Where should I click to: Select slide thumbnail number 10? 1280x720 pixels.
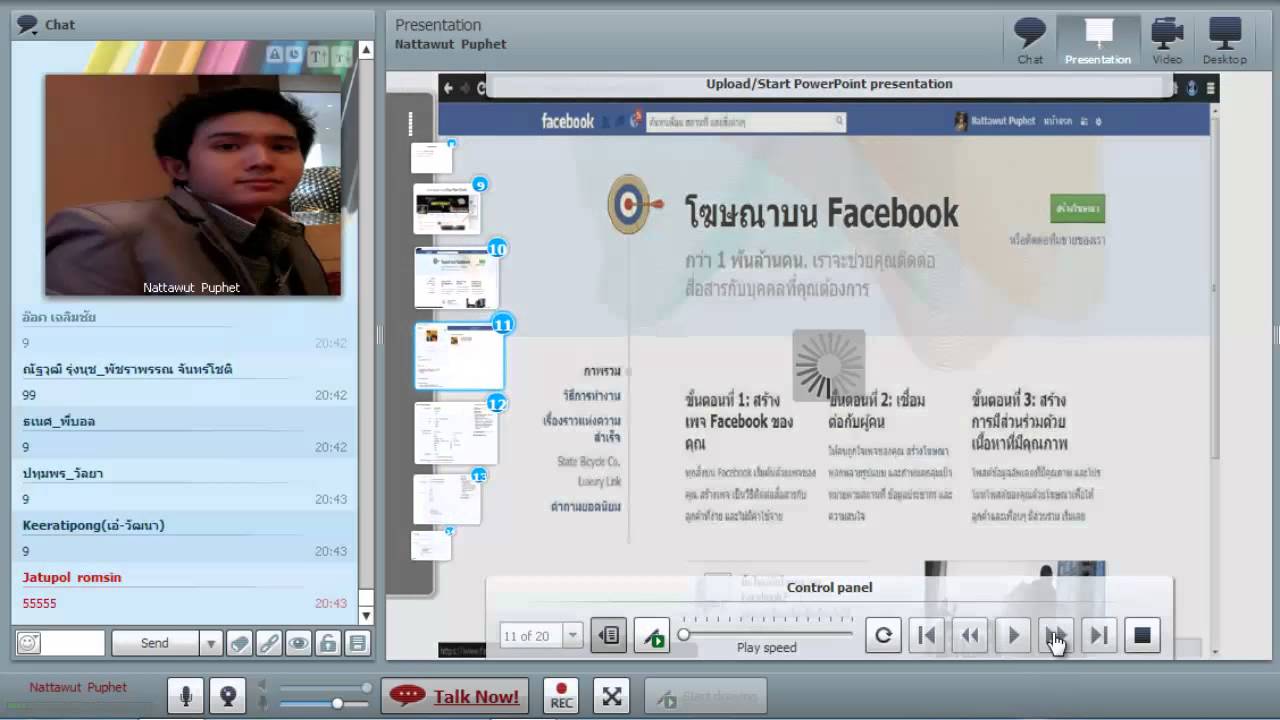click(456, 277)
